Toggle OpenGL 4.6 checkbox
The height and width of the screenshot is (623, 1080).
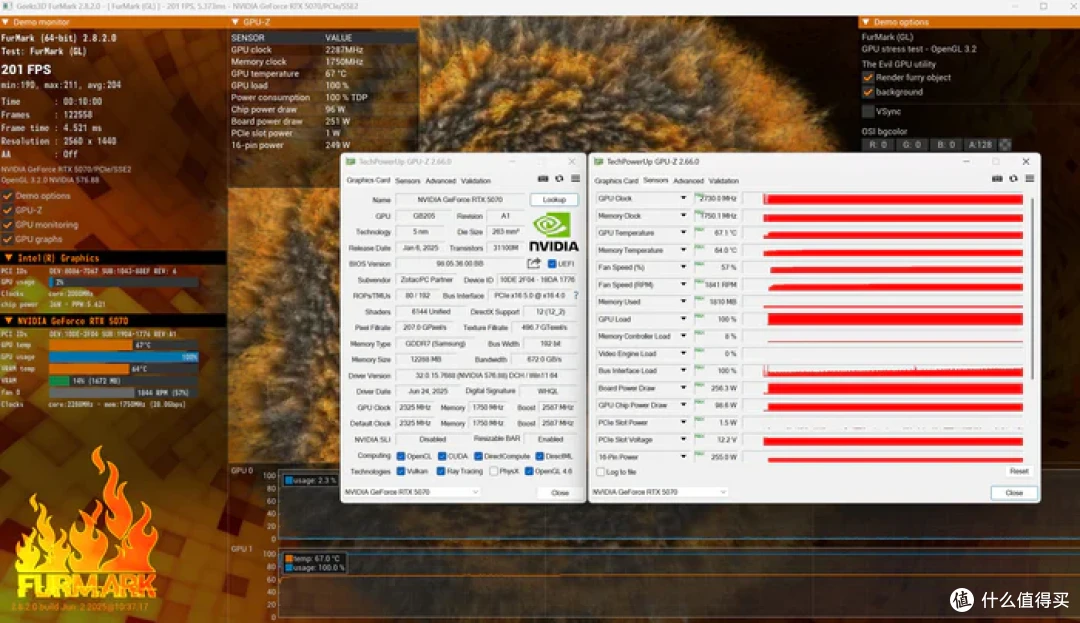529,472
